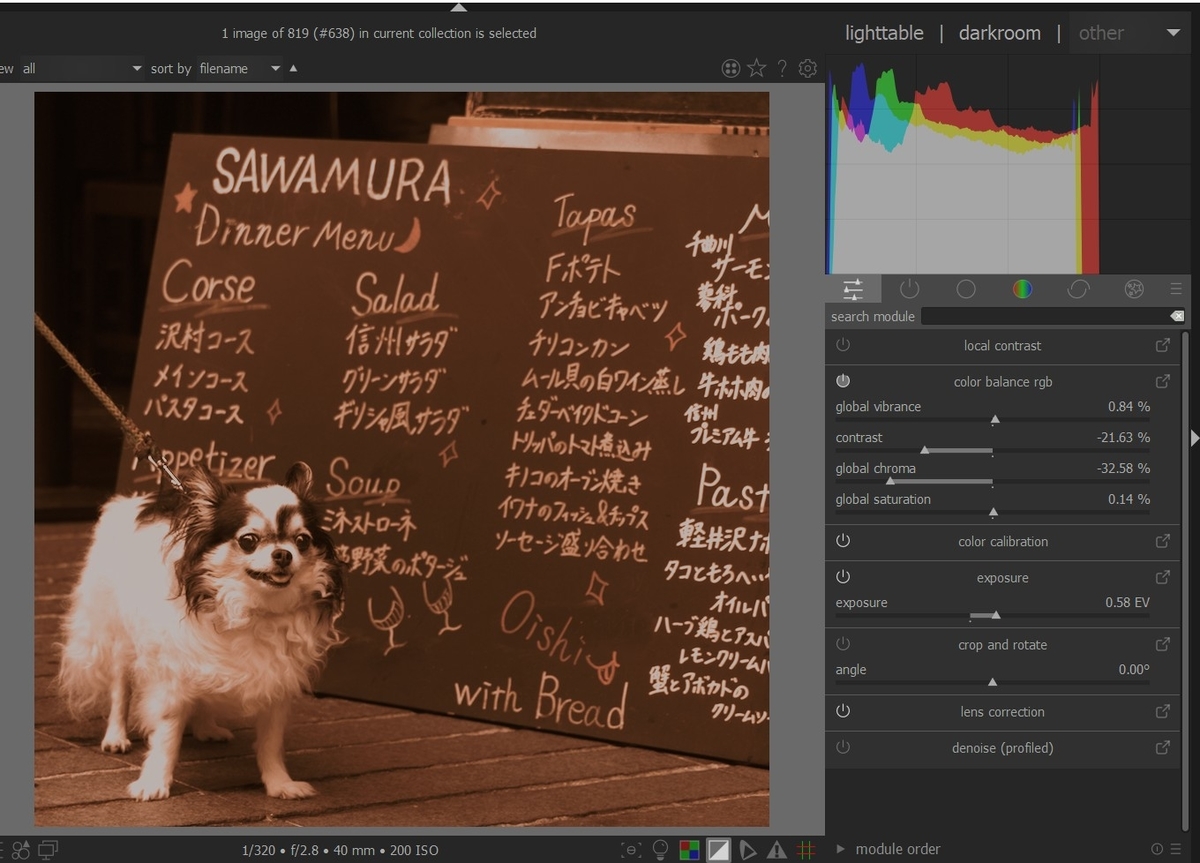Open module groups presets hamburger menu
Screen dimensions: 1200x863
click(x=1176, y=289)
